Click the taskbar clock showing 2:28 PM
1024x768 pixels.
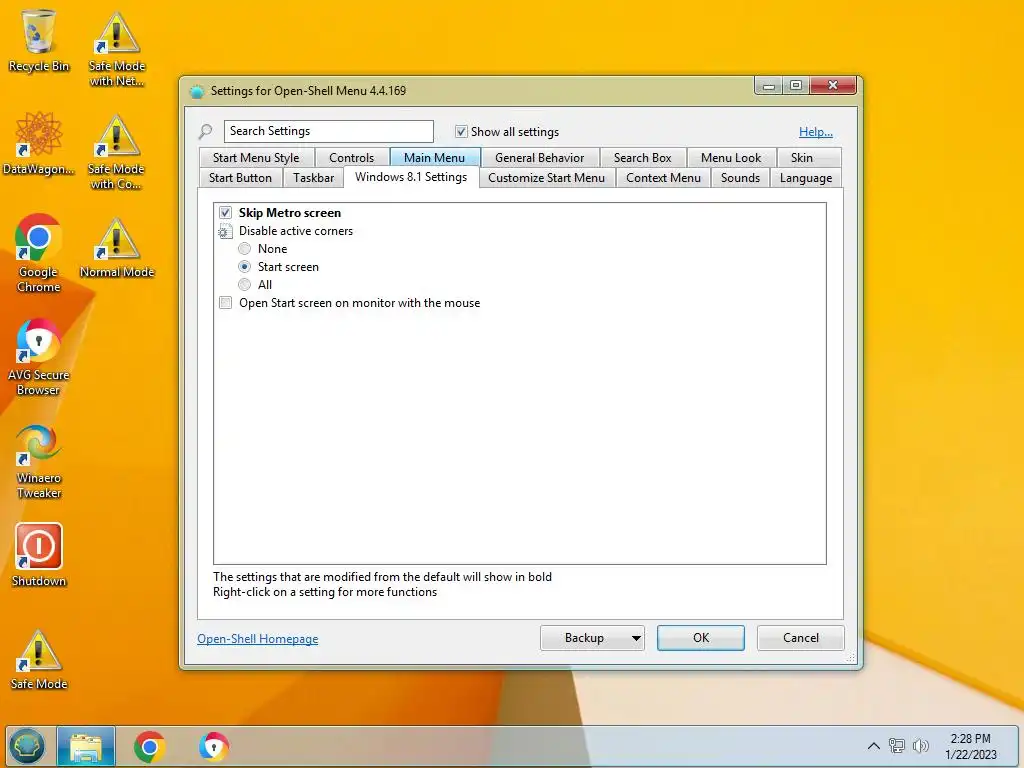(x=970, y=746)
